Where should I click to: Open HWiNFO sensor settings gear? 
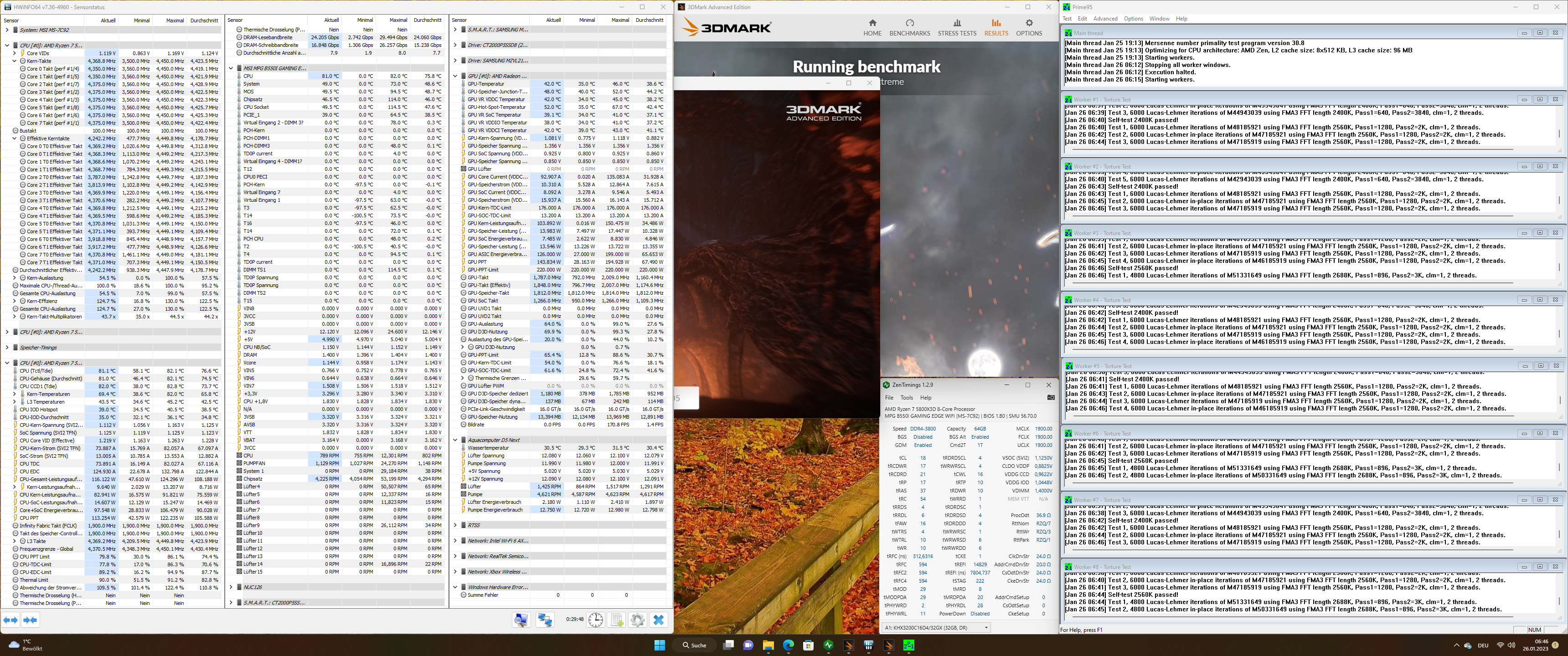pyautogui.click(x=637, y=620)
